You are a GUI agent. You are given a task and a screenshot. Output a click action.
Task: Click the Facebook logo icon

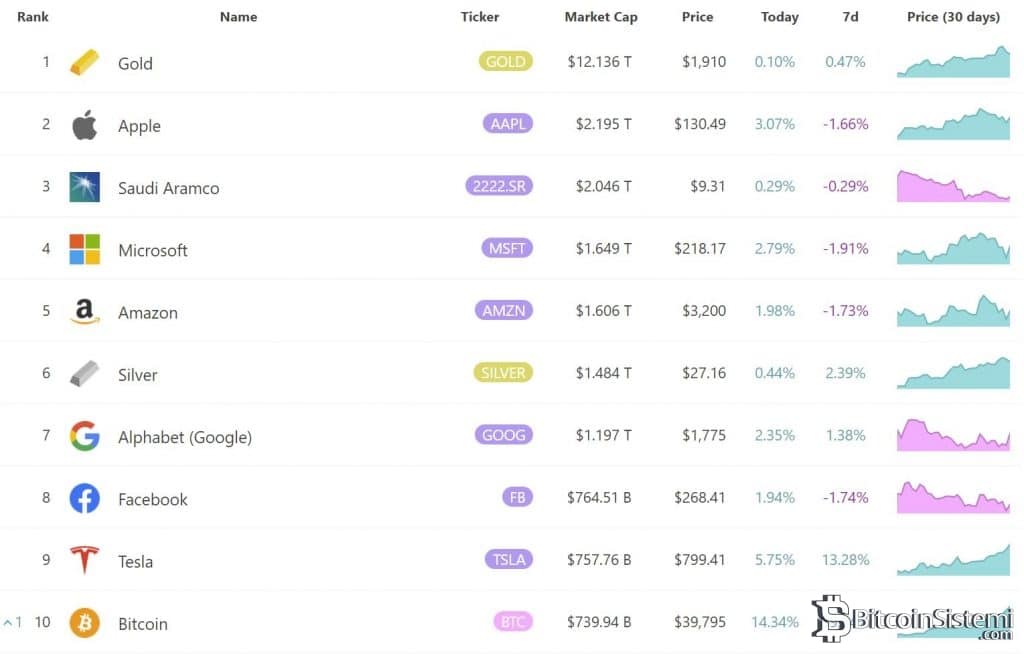(85, 498)
